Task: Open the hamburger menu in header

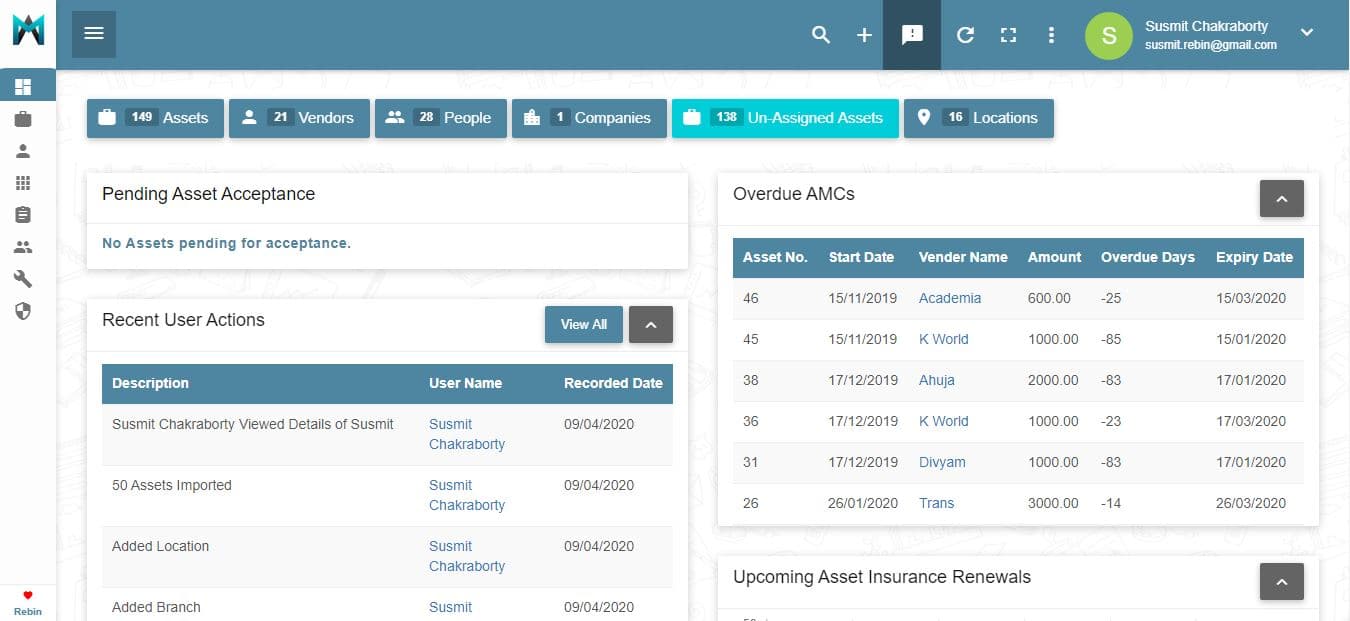Action: click(94, 34)
